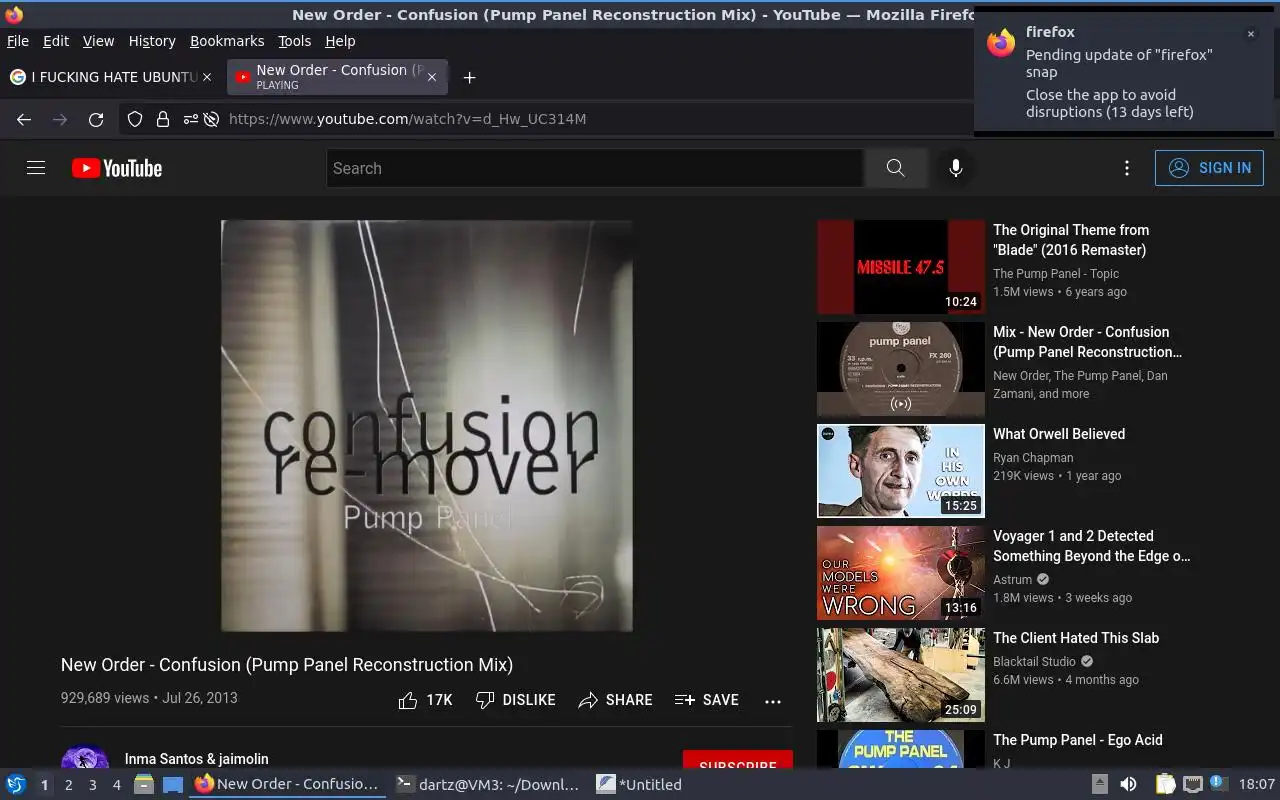Open the Help menu
This screenshot has width=1280, height=800.
(340, 41)
